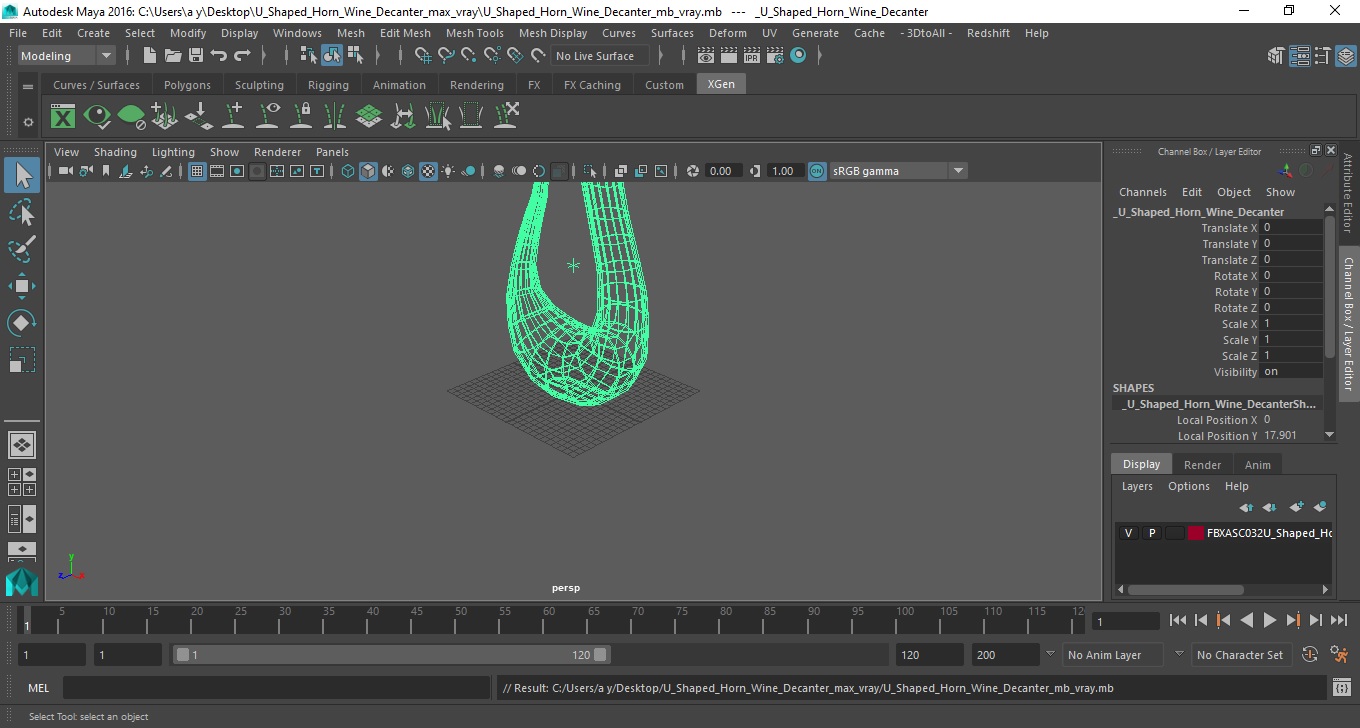Enable snap to points icon
Screen dimensions: 1360x728
[x=469, y=56]
